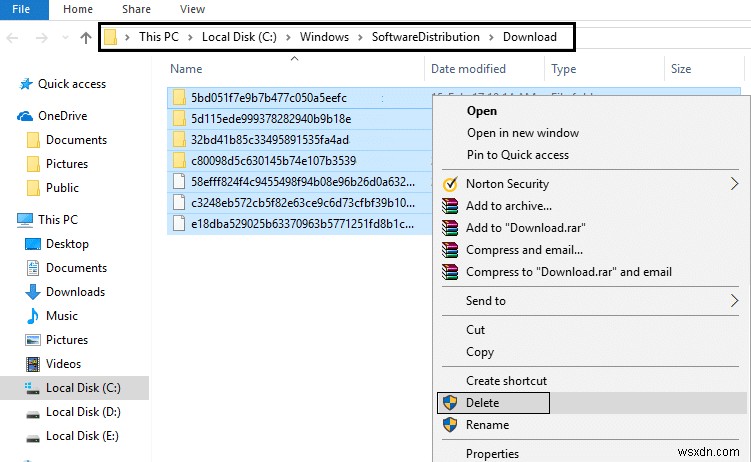The width and height of the screenshot is (751, 462).
Task: Select Windows in the address breadcrumb
Action: (324, 37)
